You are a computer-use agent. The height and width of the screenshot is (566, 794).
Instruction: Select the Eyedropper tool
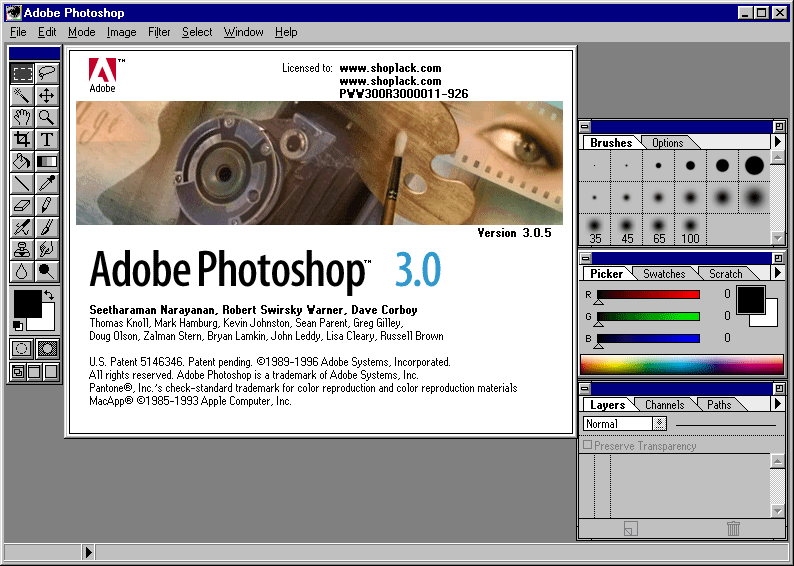tap(47, 183)
